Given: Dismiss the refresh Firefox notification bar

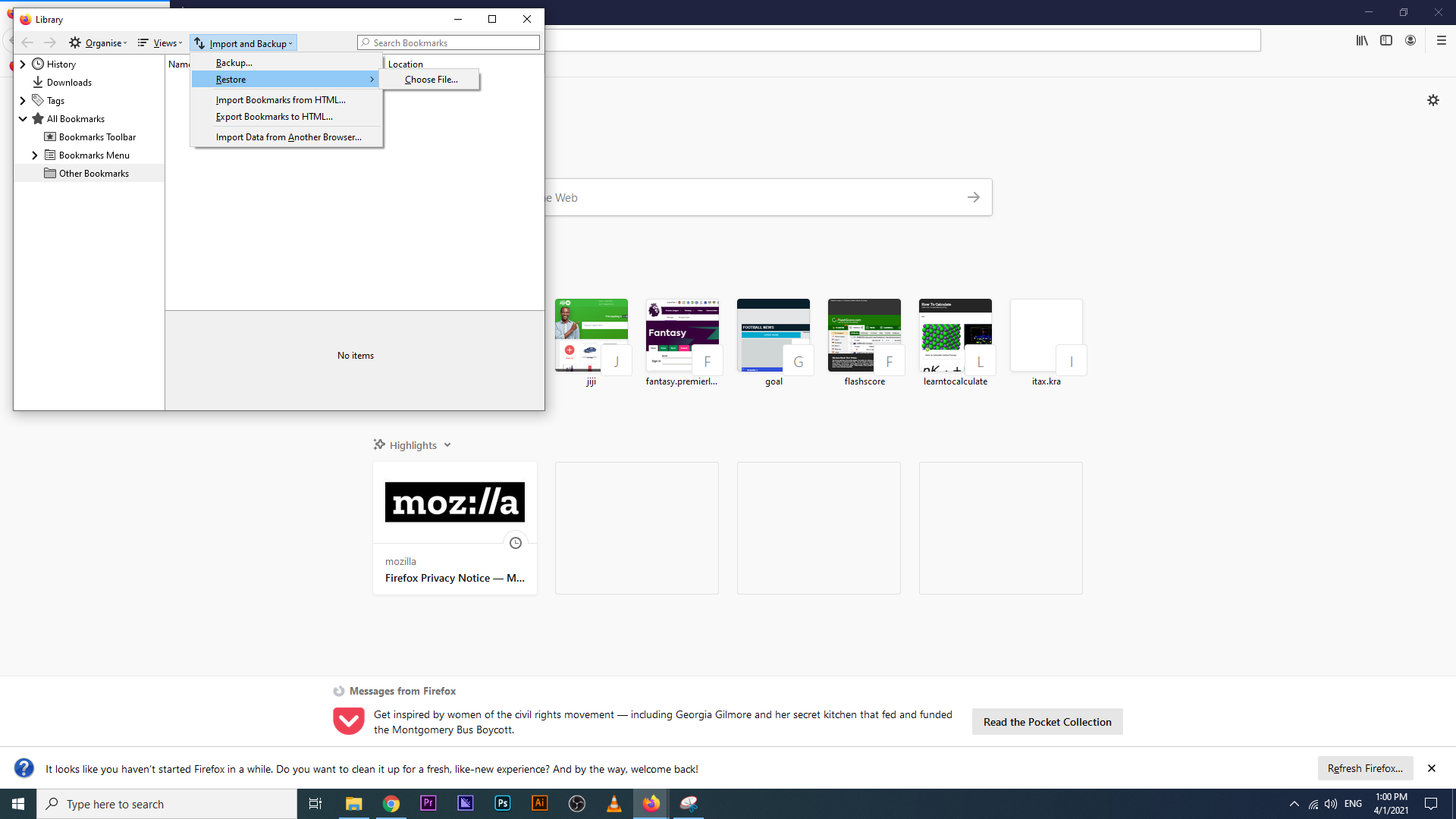Looking at the screenshot, I should (1431, 768).
